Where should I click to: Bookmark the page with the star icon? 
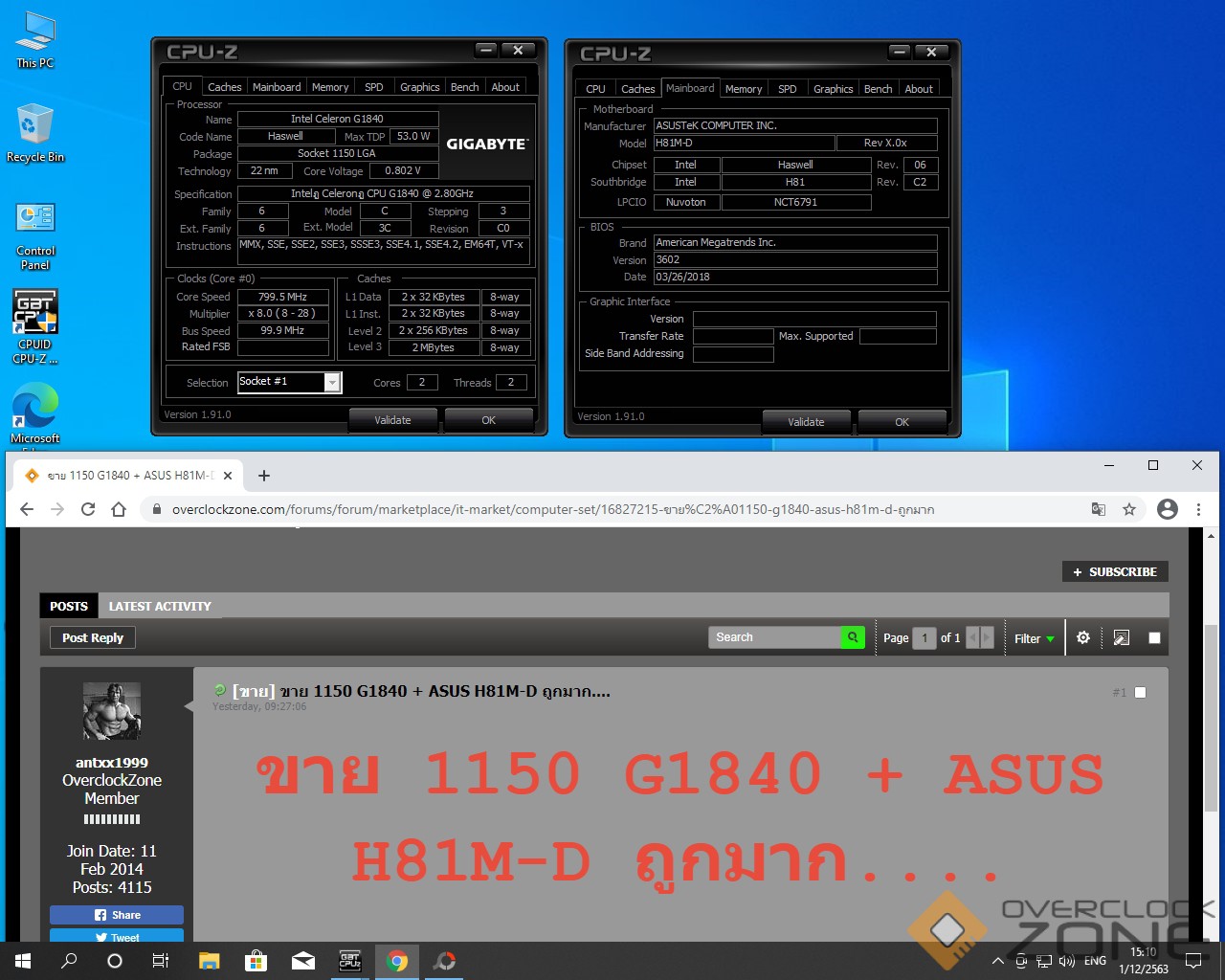coord(1129,509)
